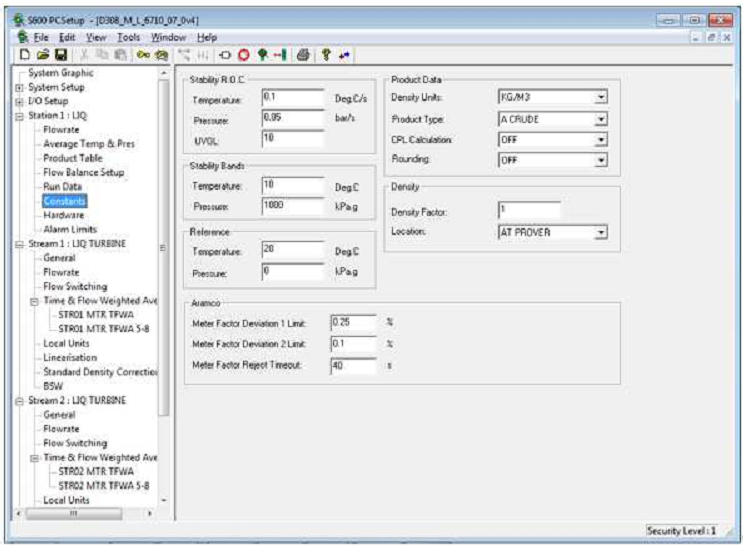
Task: Click the UVOL input field
Action: [x=293, y=138]
